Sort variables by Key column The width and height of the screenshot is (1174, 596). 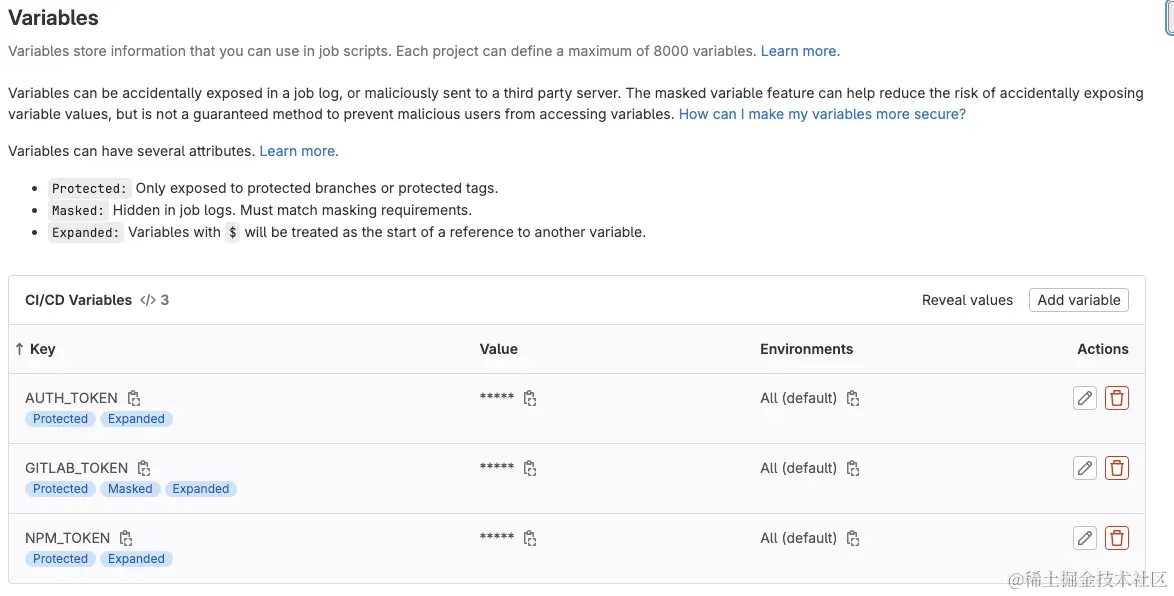(x=36, y=349)
